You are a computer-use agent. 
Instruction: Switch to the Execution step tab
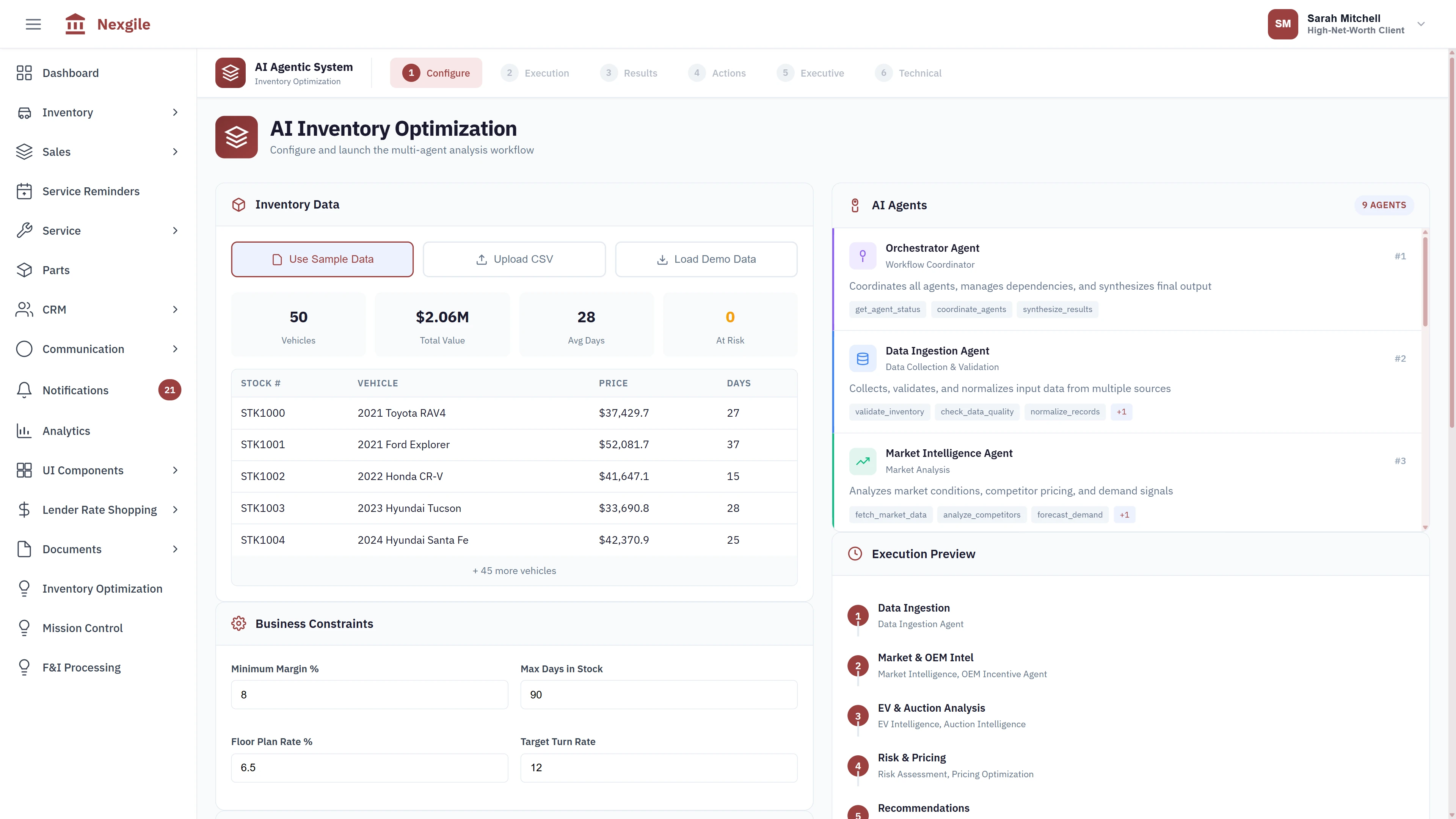tap(535, 72)
